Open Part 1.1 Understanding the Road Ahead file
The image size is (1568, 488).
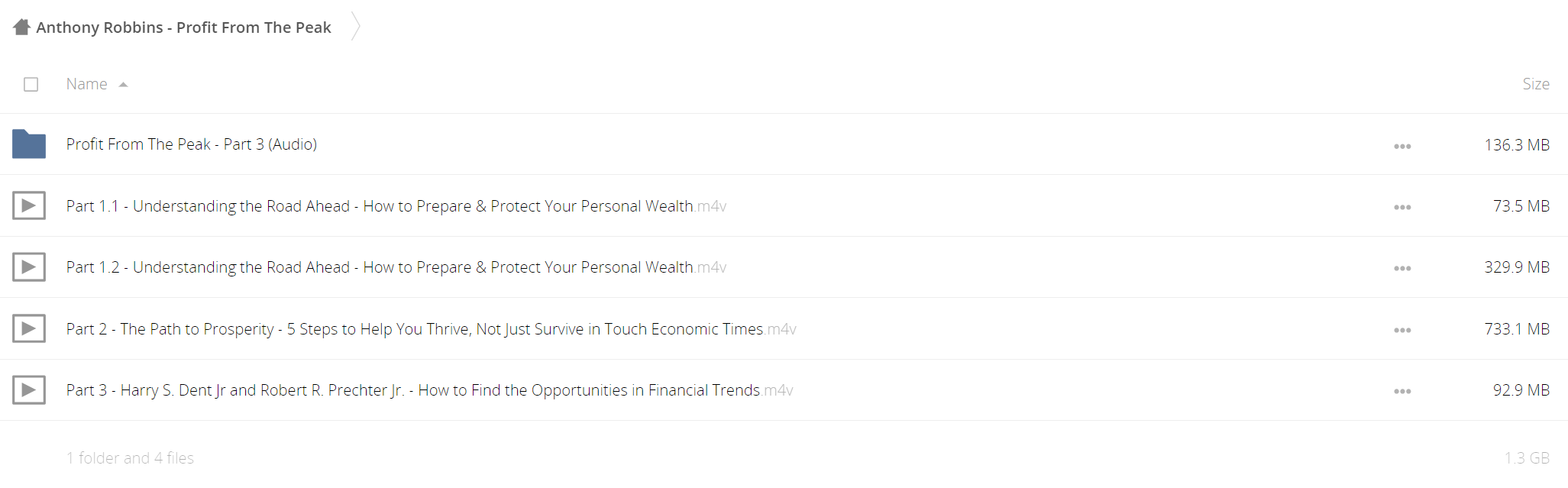(x=396, y=205)
